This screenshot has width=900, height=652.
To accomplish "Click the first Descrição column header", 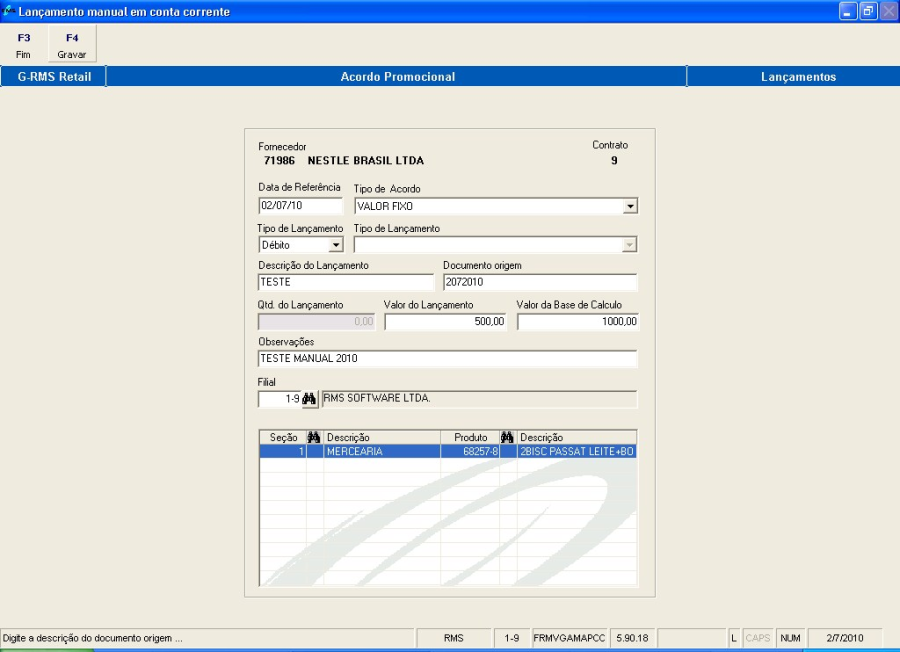I will 382,437.
